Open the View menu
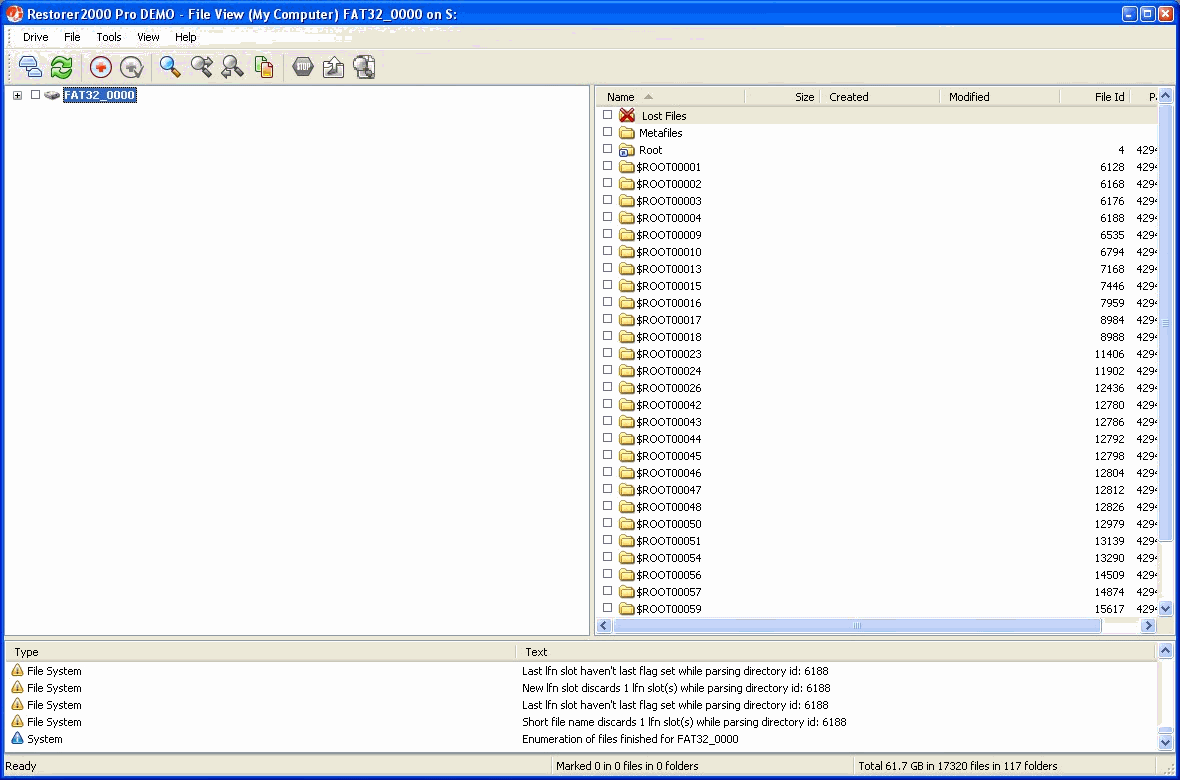Viewport: 1180px width, 780px height. [148, 37]
